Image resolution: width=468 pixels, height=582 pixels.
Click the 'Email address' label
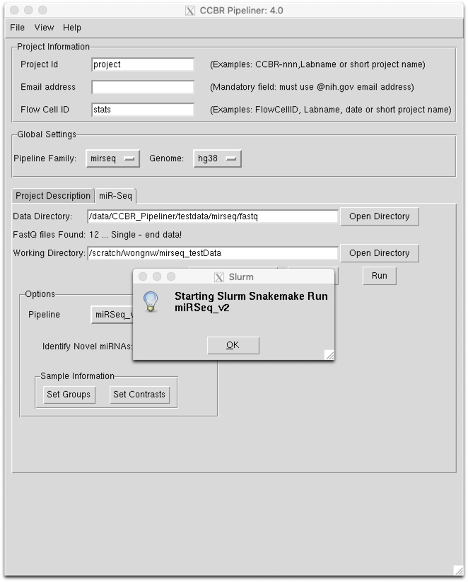click(x=48, y=87)
